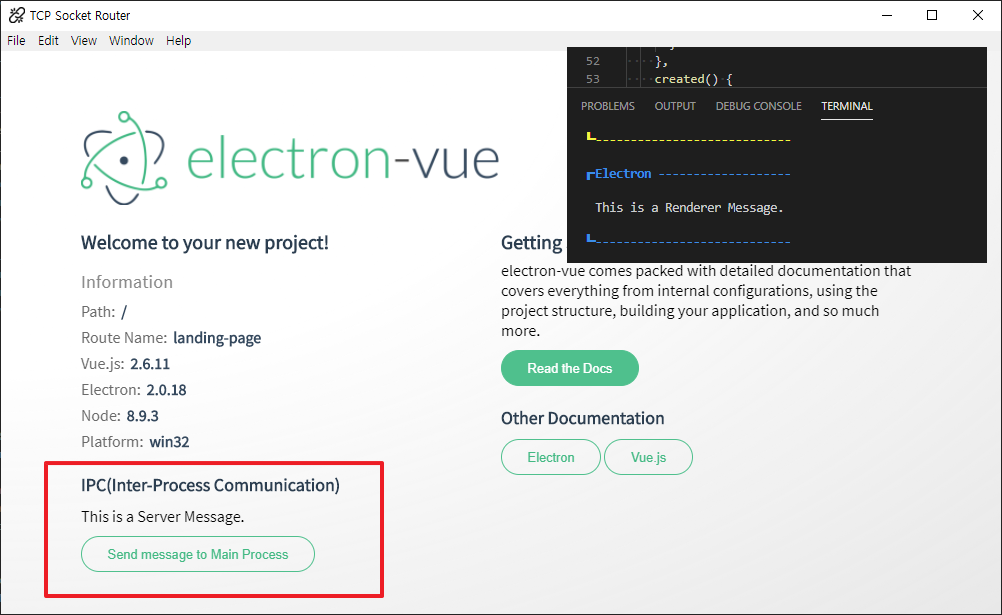The height and width of the screenshot is (615, 1002).
Task: Open the File menu
Action: pyautogui.click(x=17, y=40)
